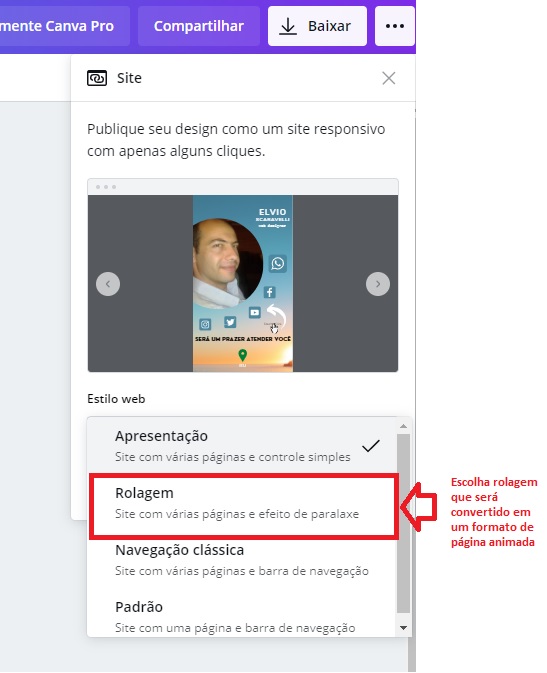Image resolution: width=547 pixels, height=673 pixels.
Task: Select the Apresentação web style option
Action: pos(241,446)
